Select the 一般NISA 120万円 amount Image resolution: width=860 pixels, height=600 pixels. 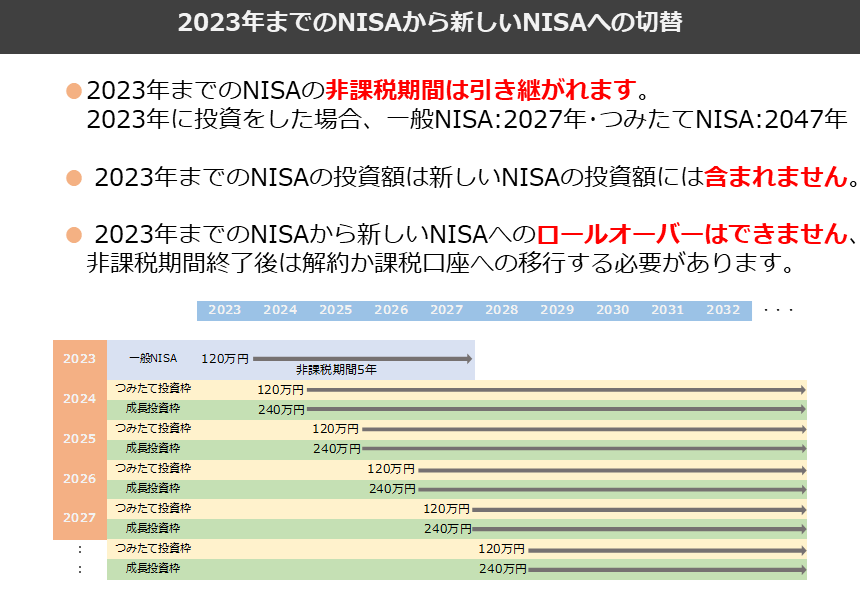click(224, 358)
